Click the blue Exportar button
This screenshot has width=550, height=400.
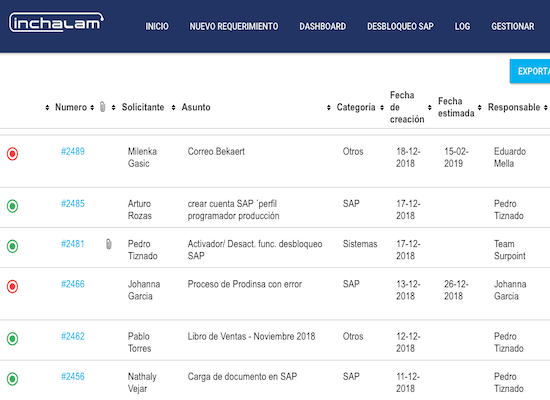[x=530, y=71]
